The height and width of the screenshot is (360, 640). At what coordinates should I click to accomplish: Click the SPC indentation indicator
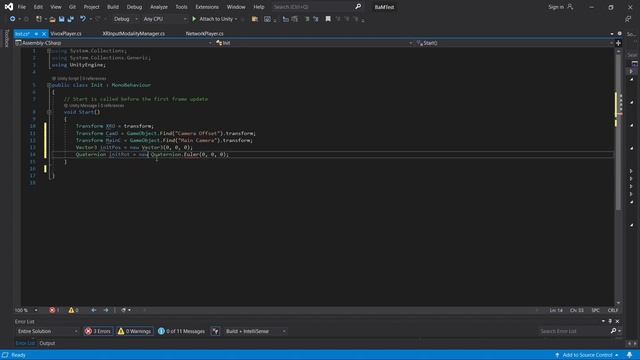[596, 310]
